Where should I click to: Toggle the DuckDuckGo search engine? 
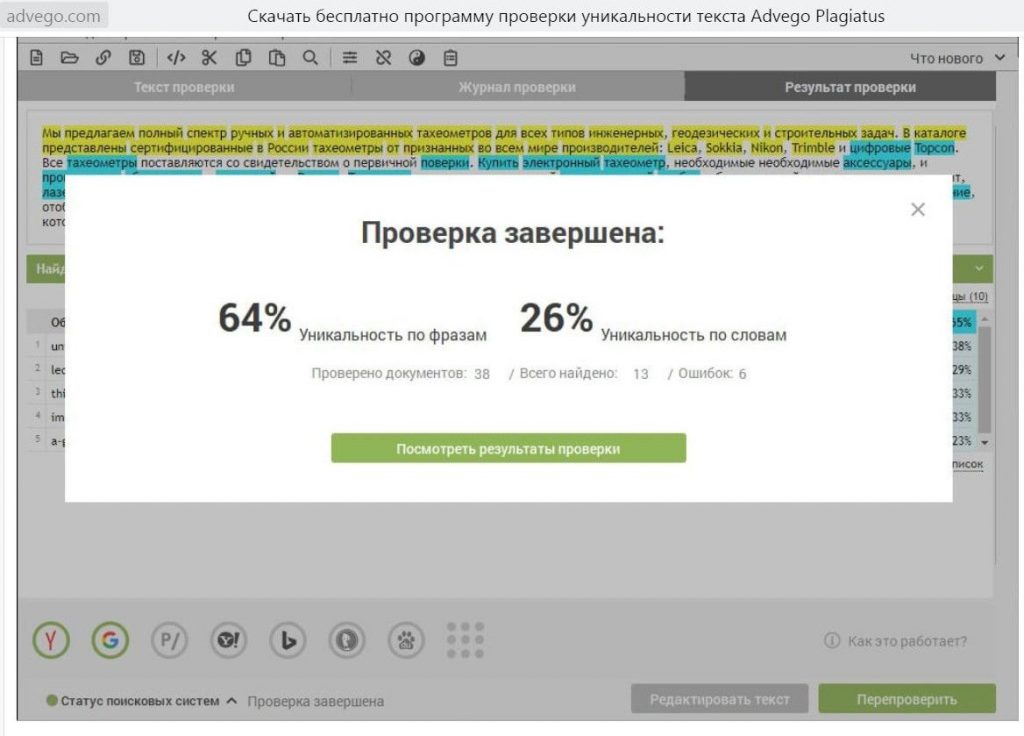click(347, 640)
